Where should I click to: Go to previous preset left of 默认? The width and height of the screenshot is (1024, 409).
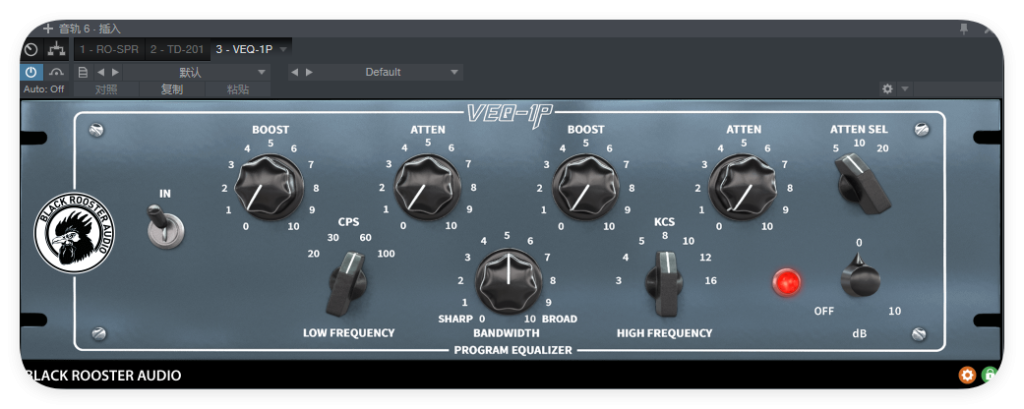tap(101, 72)
